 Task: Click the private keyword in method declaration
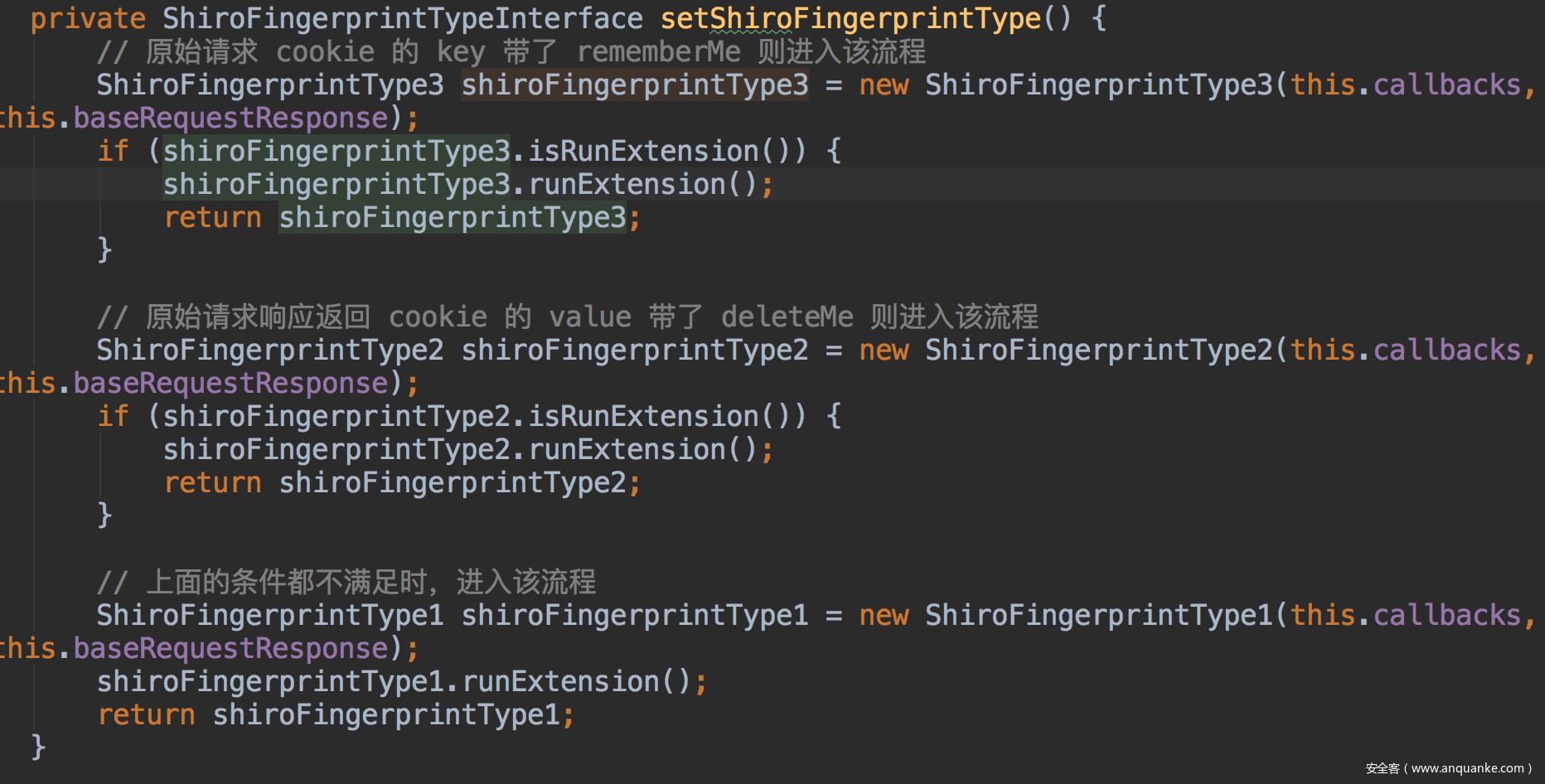pyautogui.click(x=88, y=18)
